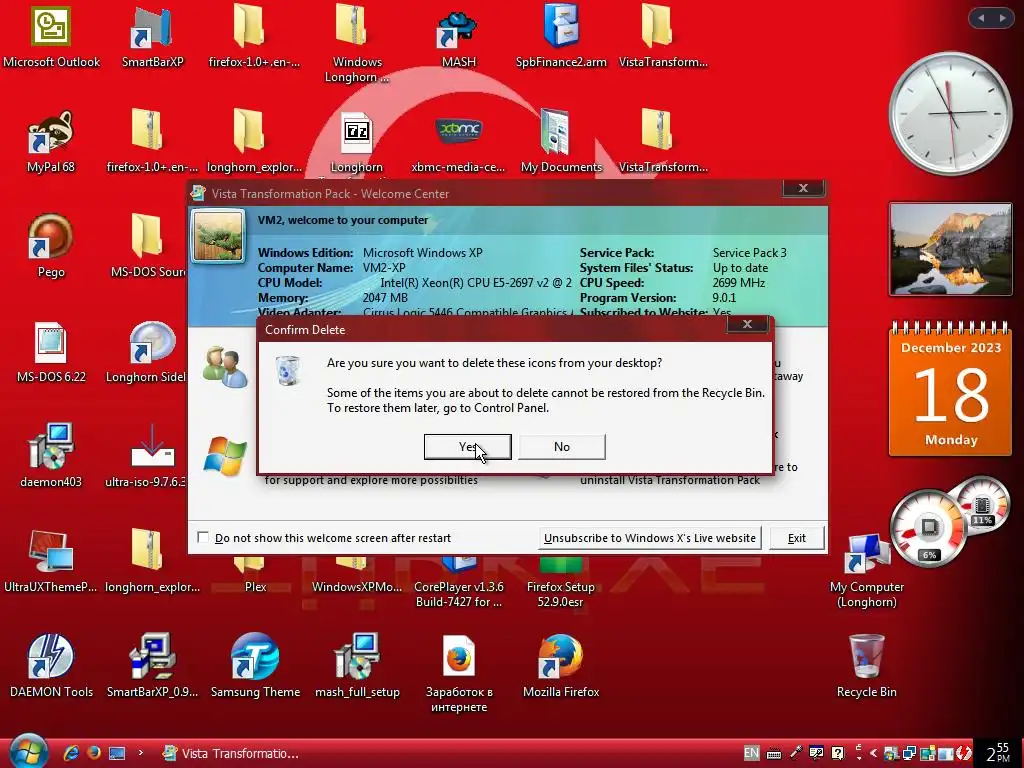Tick 'Do not show this welcome screen' checkbox
1024x768 pixels.
[203, 537]
